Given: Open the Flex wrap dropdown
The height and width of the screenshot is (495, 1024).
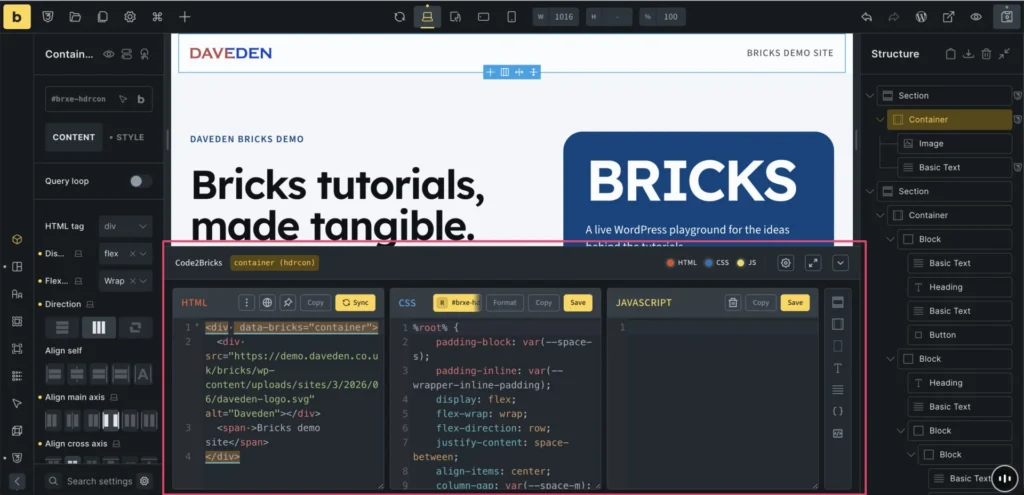Looking at the screenshot, I should (125, 281).
